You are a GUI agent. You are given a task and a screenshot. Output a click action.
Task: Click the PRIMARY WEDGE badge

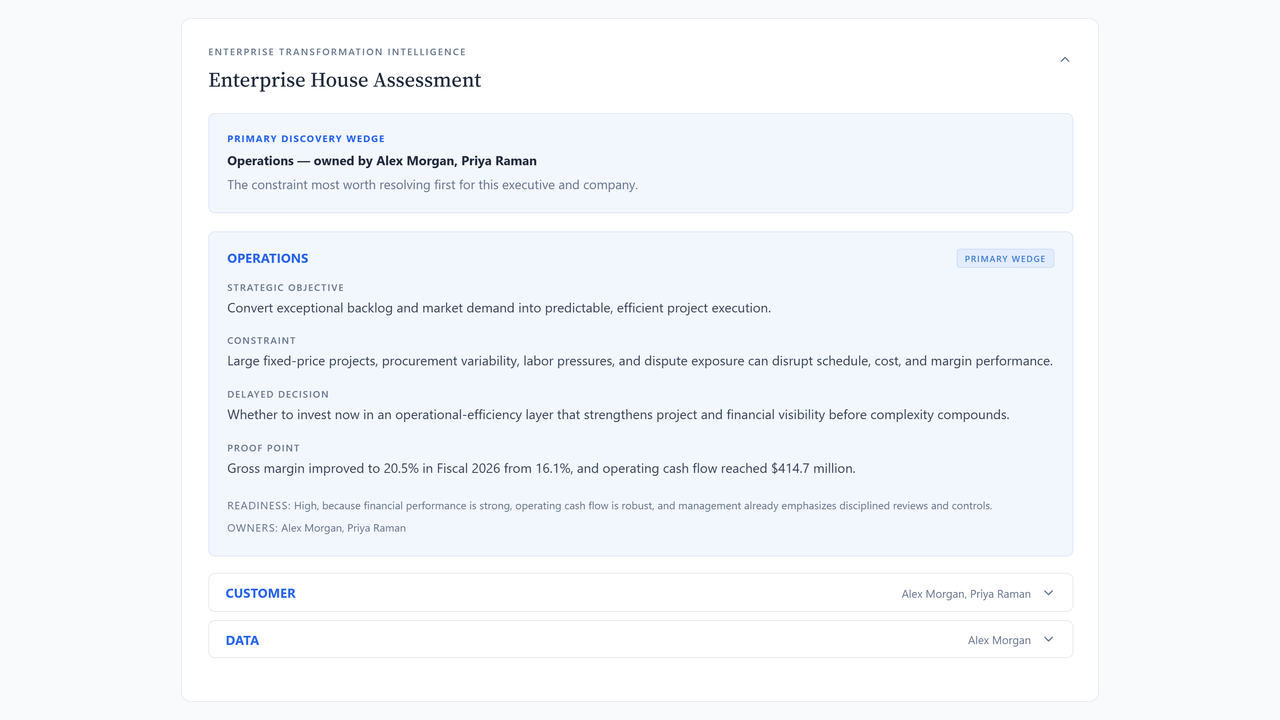coord(1005,259)
